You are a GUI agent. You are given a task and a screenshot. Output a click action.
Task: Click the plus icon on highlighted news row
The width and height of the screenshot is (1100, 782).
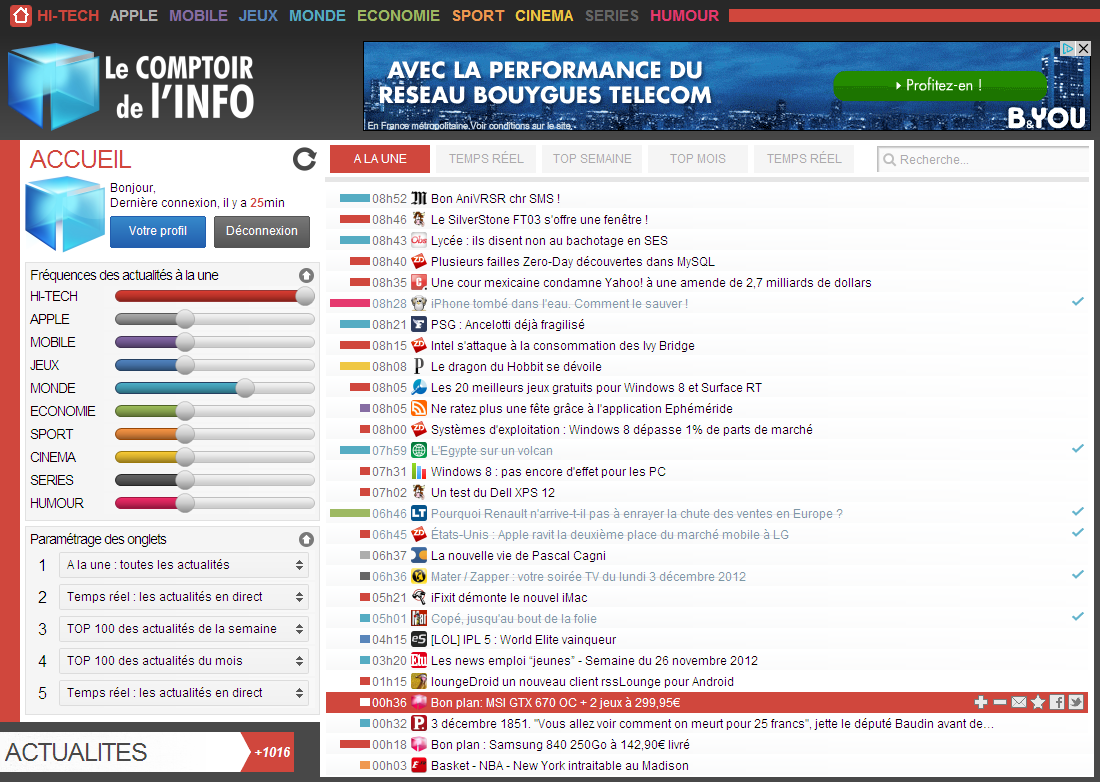click(x=981, y=702)
